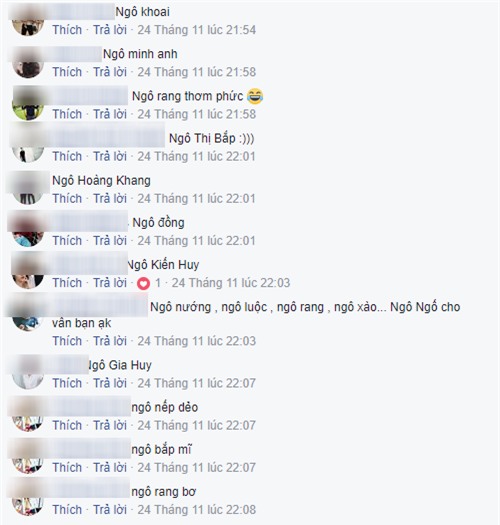Viewport: 500px width, 525px height.
Task: Like the Ngô Kiến Huy comment
Action: pyautogui.click(x=67, y=283)
